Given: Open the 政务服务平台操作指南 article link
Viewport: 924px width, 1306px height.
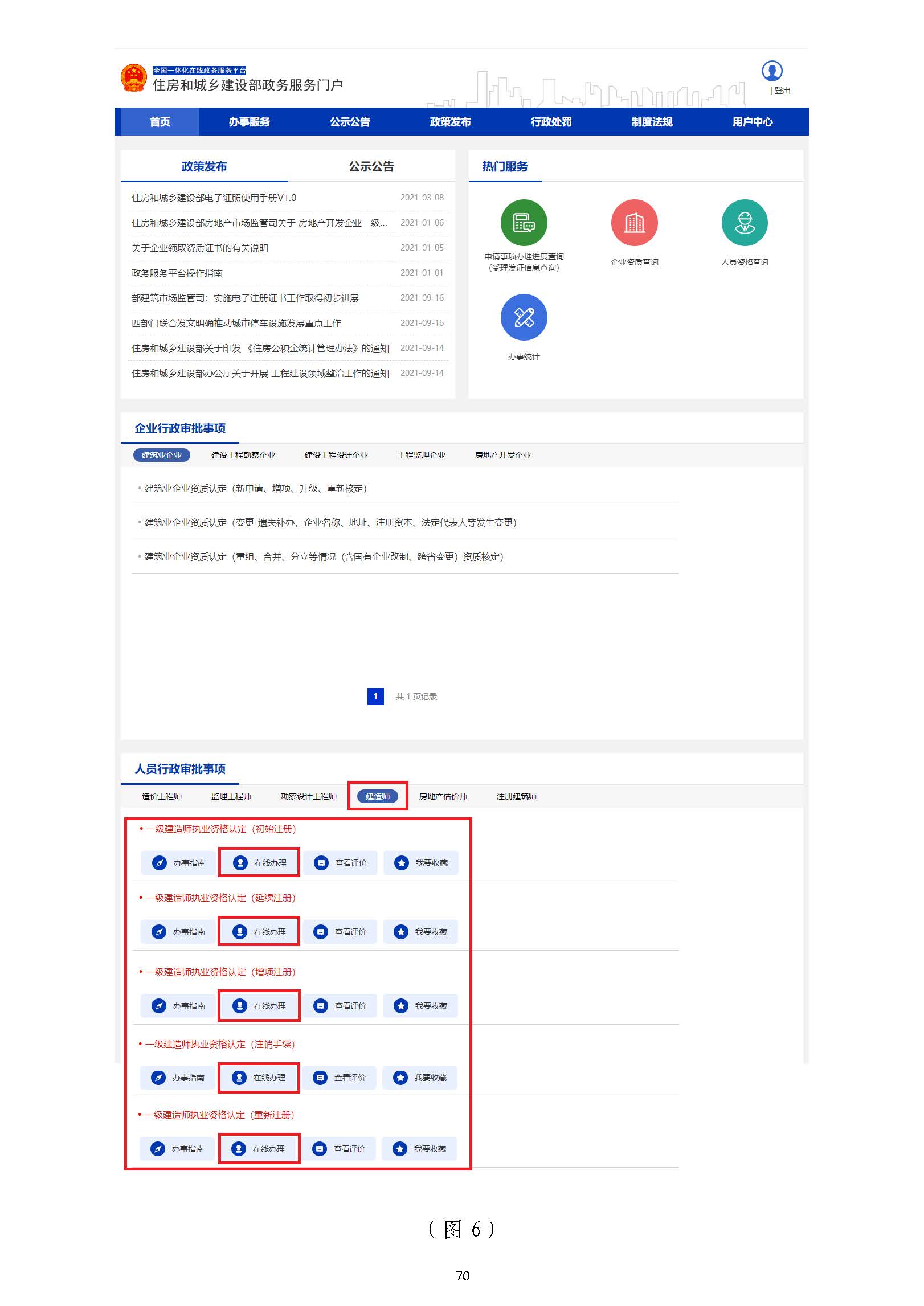Looking at the screenshot, I should click(177, 273).
